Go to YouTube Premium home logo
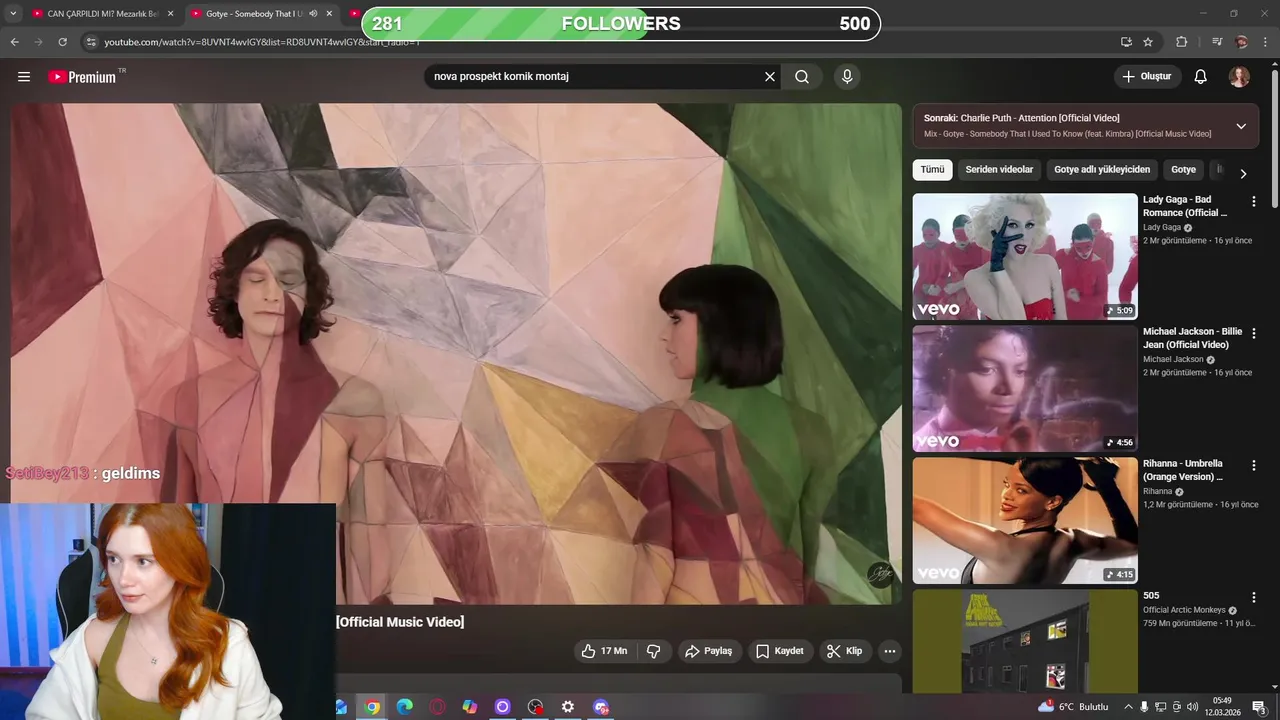 pos(84,77)
